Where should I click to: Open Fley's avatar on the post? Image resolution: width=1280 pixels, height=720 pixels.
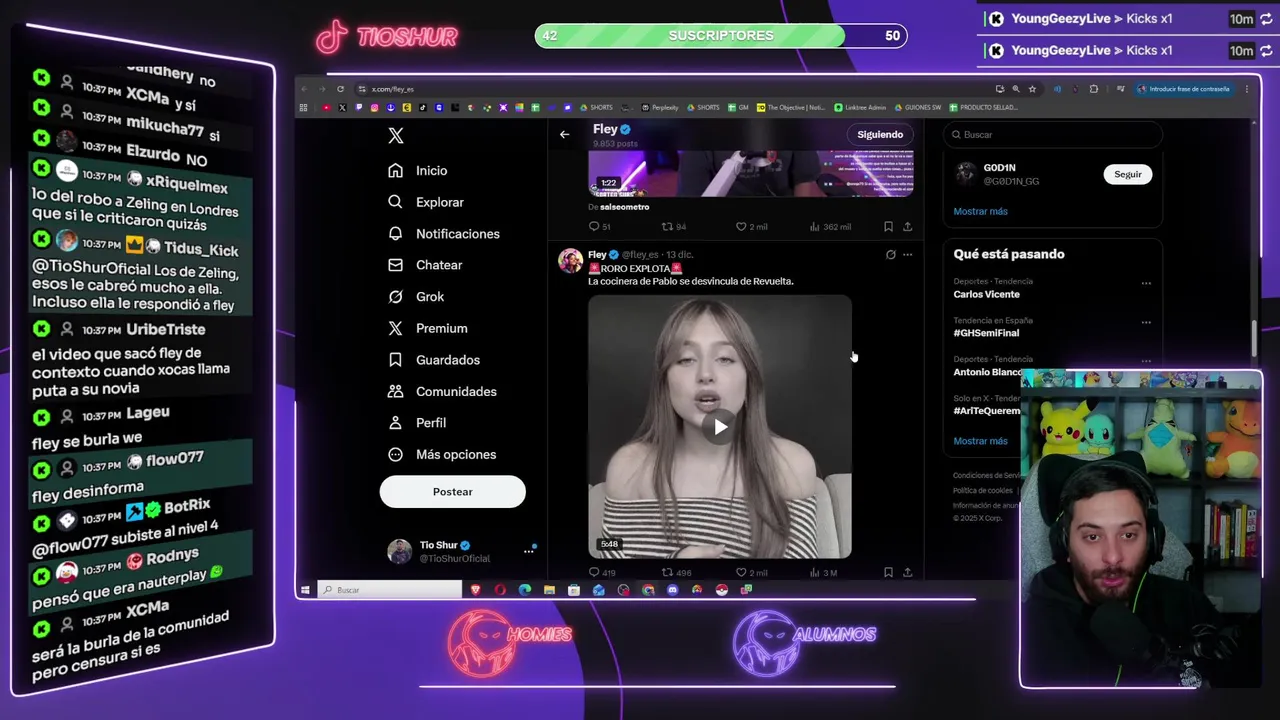(x=570, y=261)
